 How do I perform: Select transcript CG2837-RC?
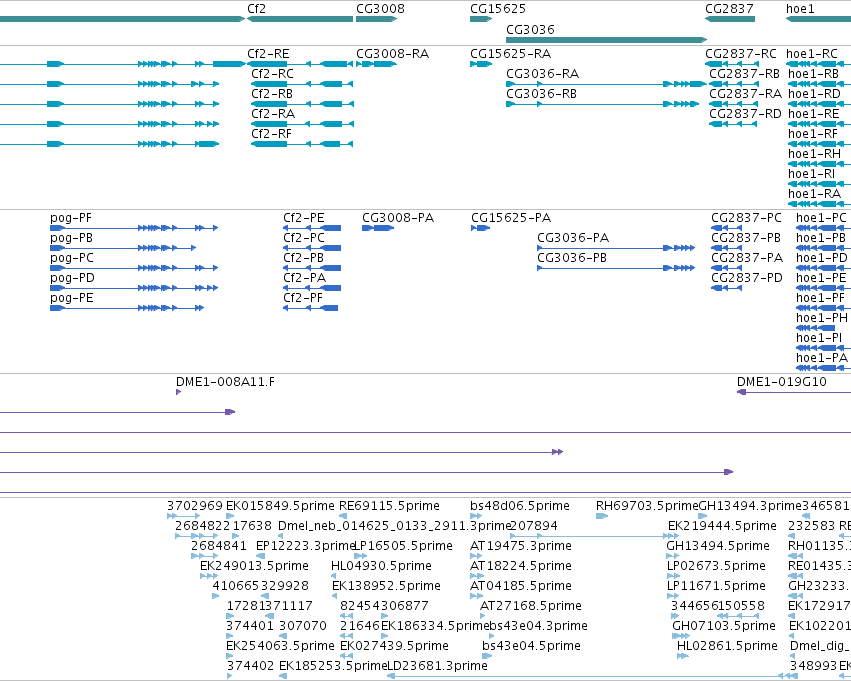(731, 64)
